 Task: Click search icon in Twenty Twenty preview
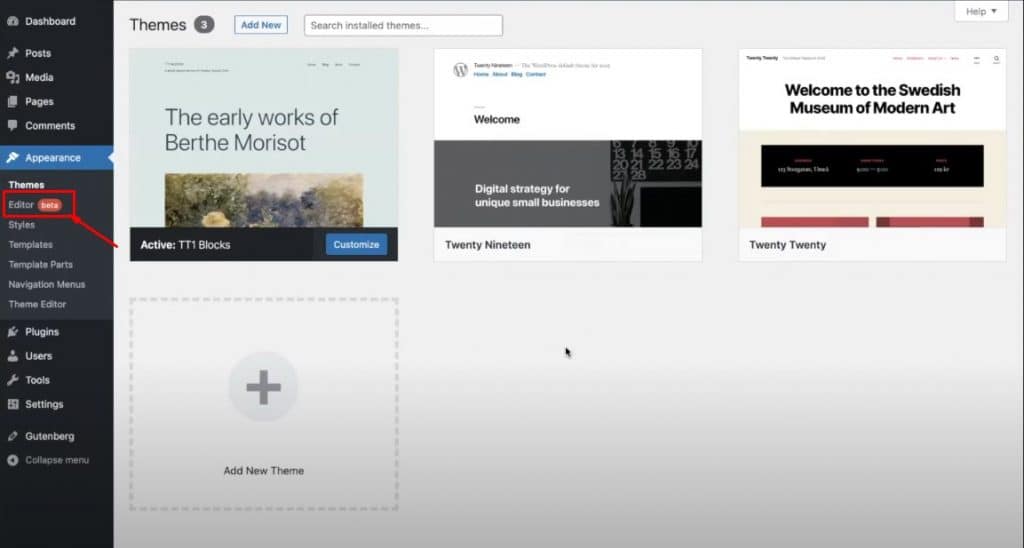[997, 59]
